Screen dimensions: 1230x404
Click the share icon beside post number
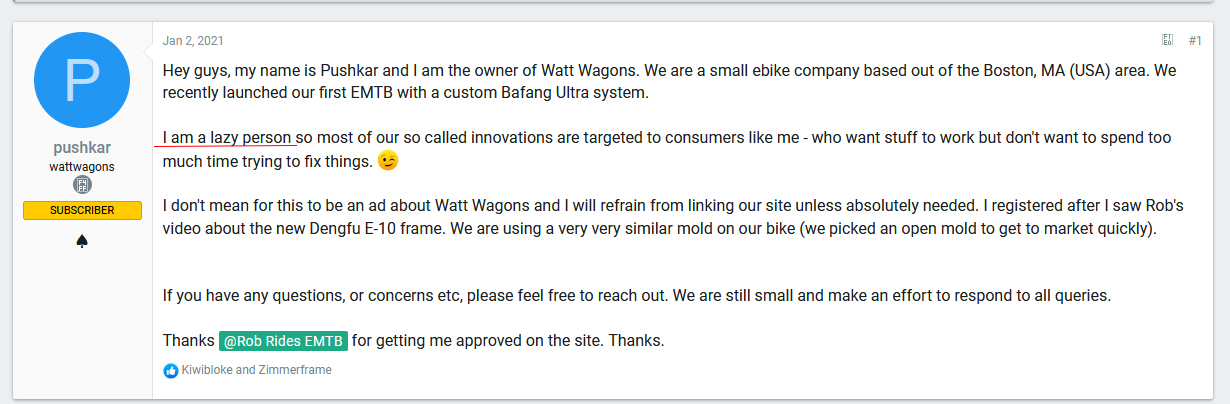click(x=1167, y=40)
